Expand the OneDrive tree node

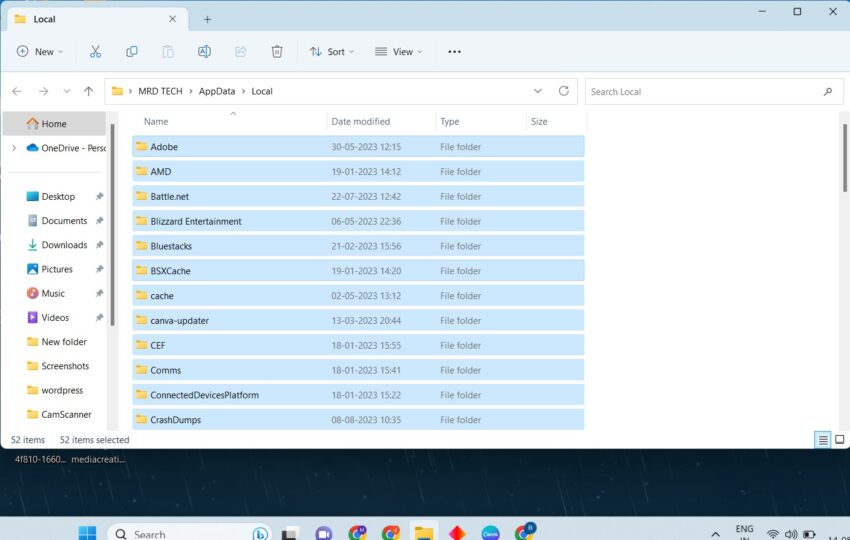tap(14, 148)
